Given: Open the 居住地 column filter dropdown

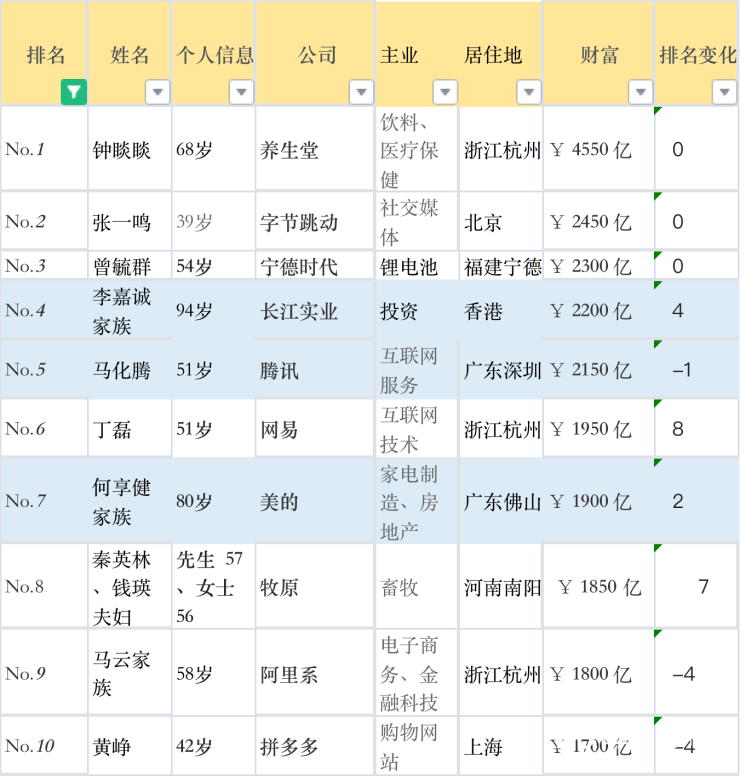Looking at the screenshot, I should click(x=528, y=92).
